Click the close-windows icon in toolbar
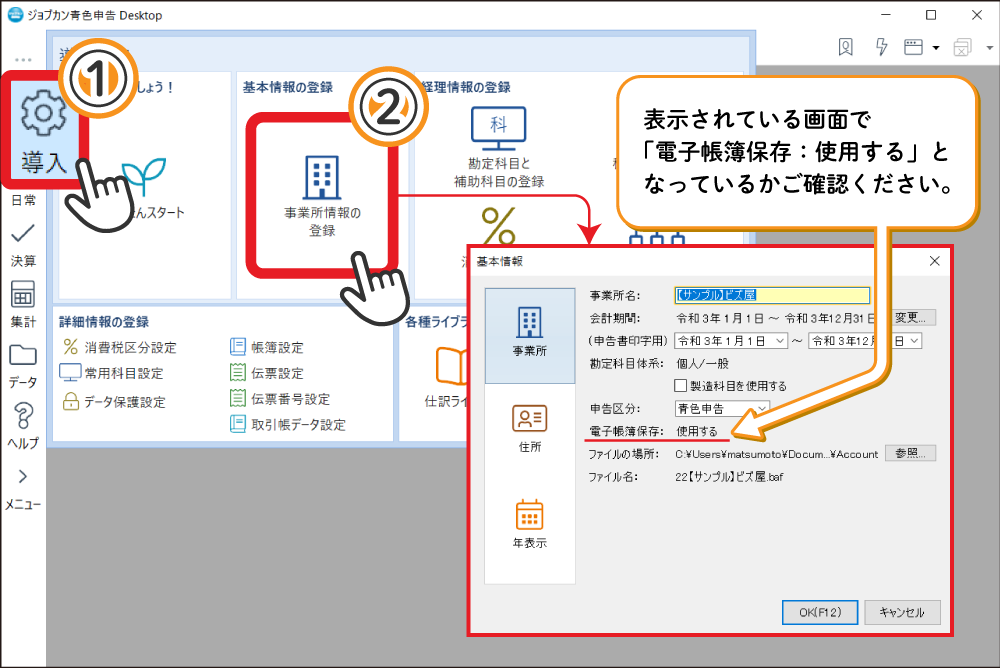 (962, 47)
